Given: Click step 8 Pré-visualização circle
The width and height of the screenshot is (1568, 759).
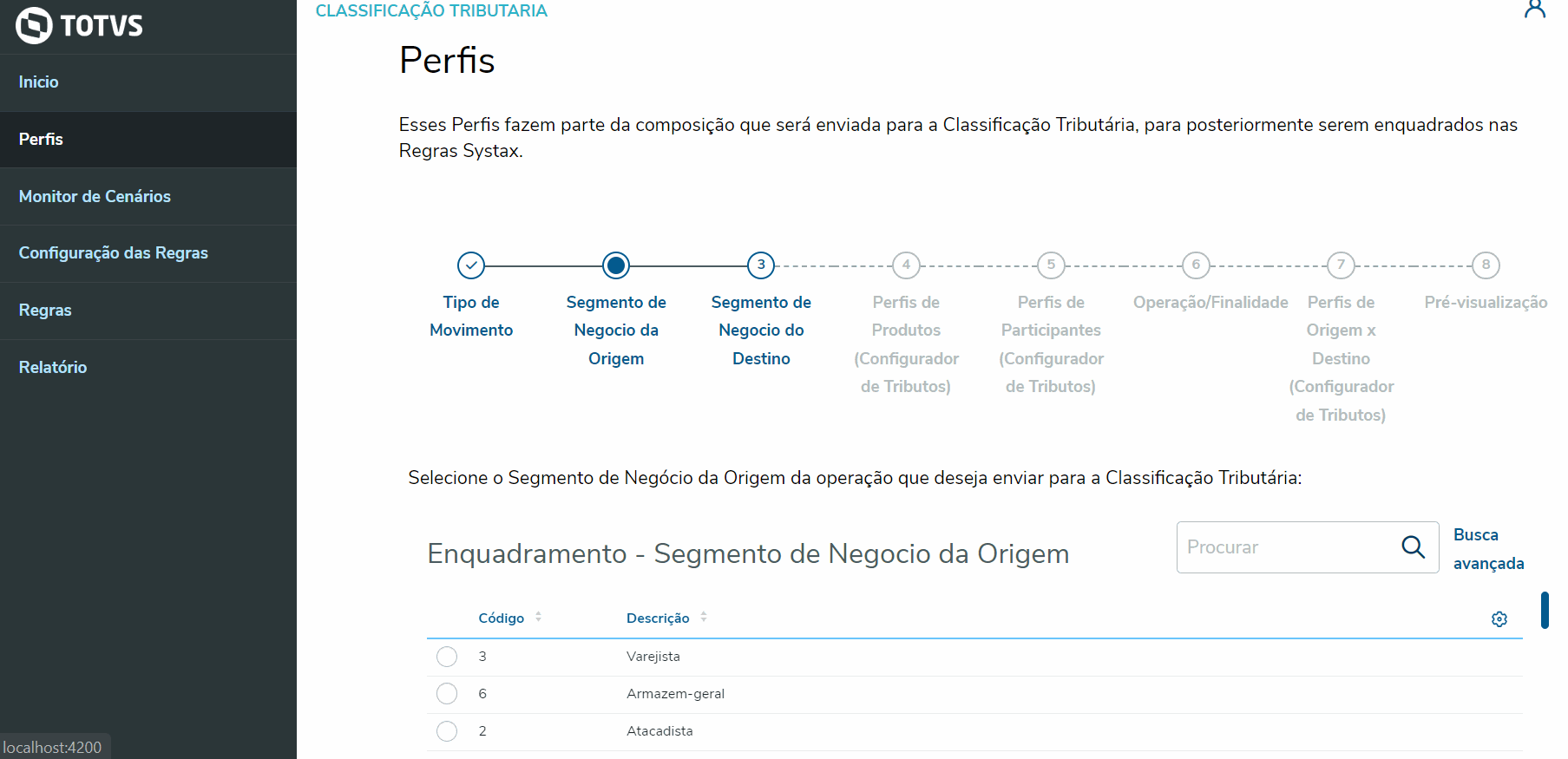Looking at the screenshot, I should click(1486, 265).
